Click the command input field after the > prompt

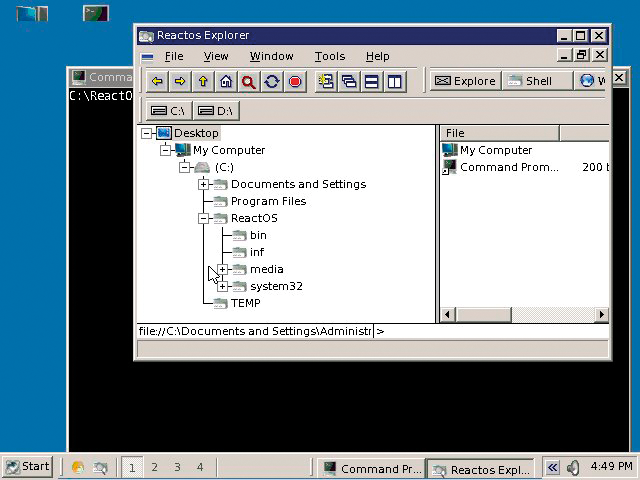(496, 331)
